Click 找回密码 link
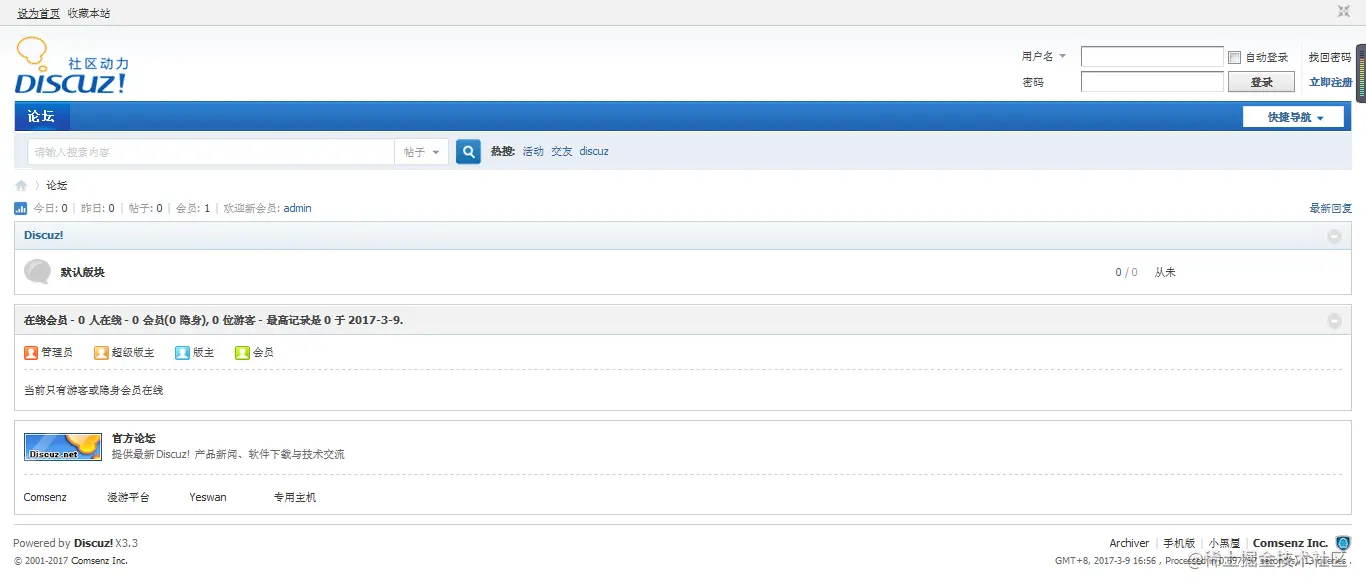This screenshot has width=1366, height=588. pyautogui.click(x=1330, y=57)
